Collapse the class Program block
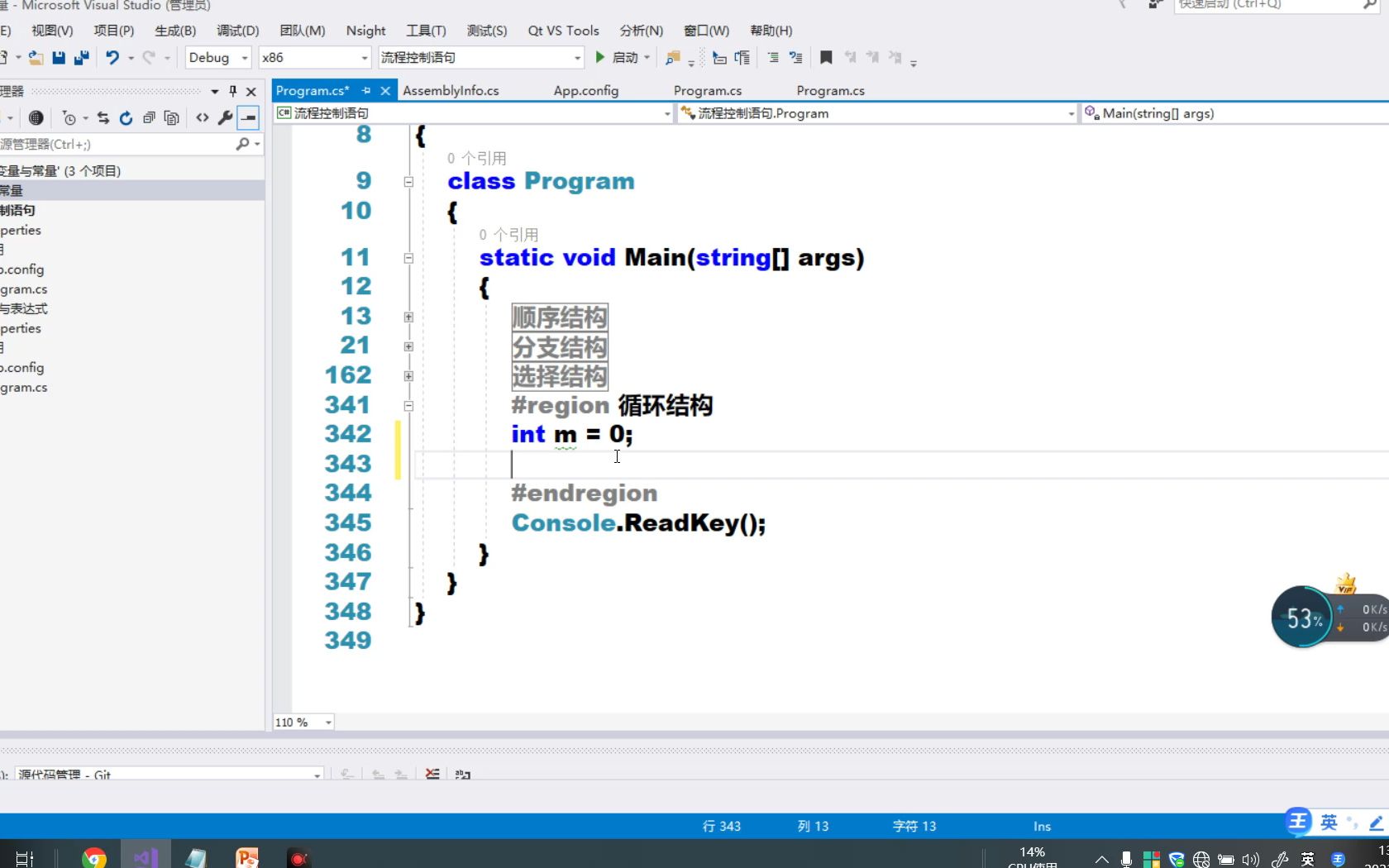 pyautogui.click(x=408, y=182)
